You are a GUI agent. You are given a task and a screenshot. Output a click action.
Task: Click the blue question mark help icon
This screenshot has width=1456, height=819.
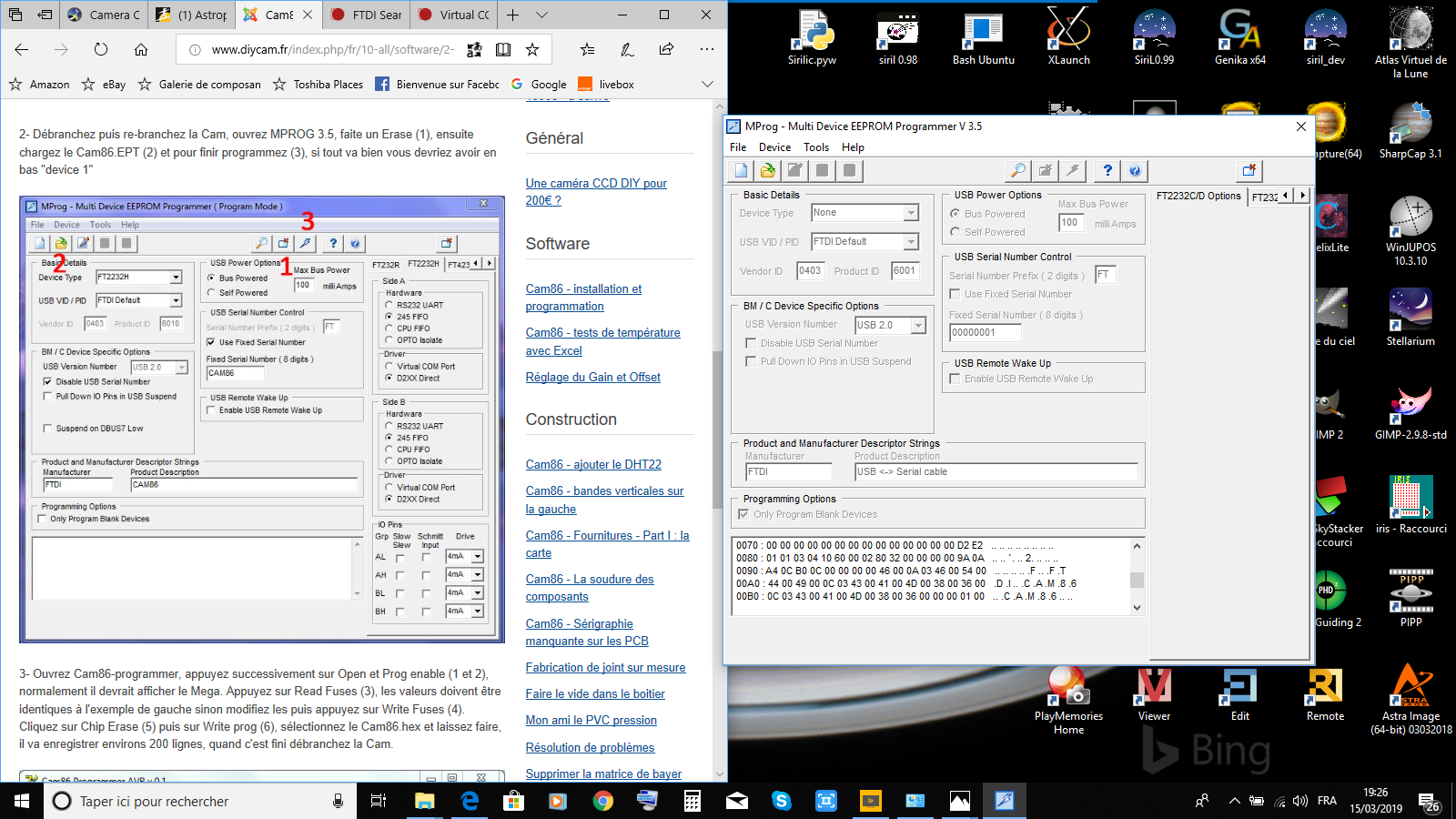(1107, 170)
